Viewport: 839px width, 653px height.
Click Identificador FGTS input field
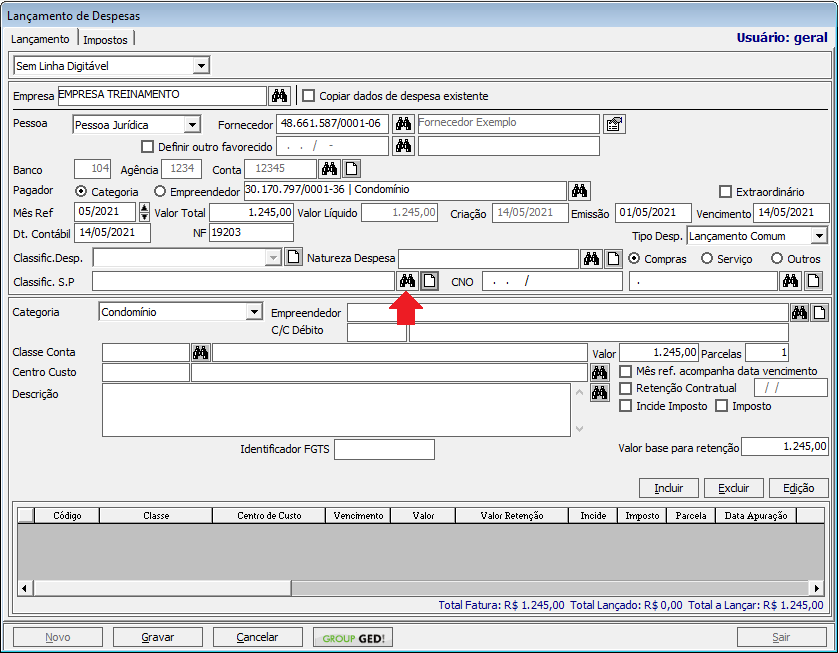(384, 449)
